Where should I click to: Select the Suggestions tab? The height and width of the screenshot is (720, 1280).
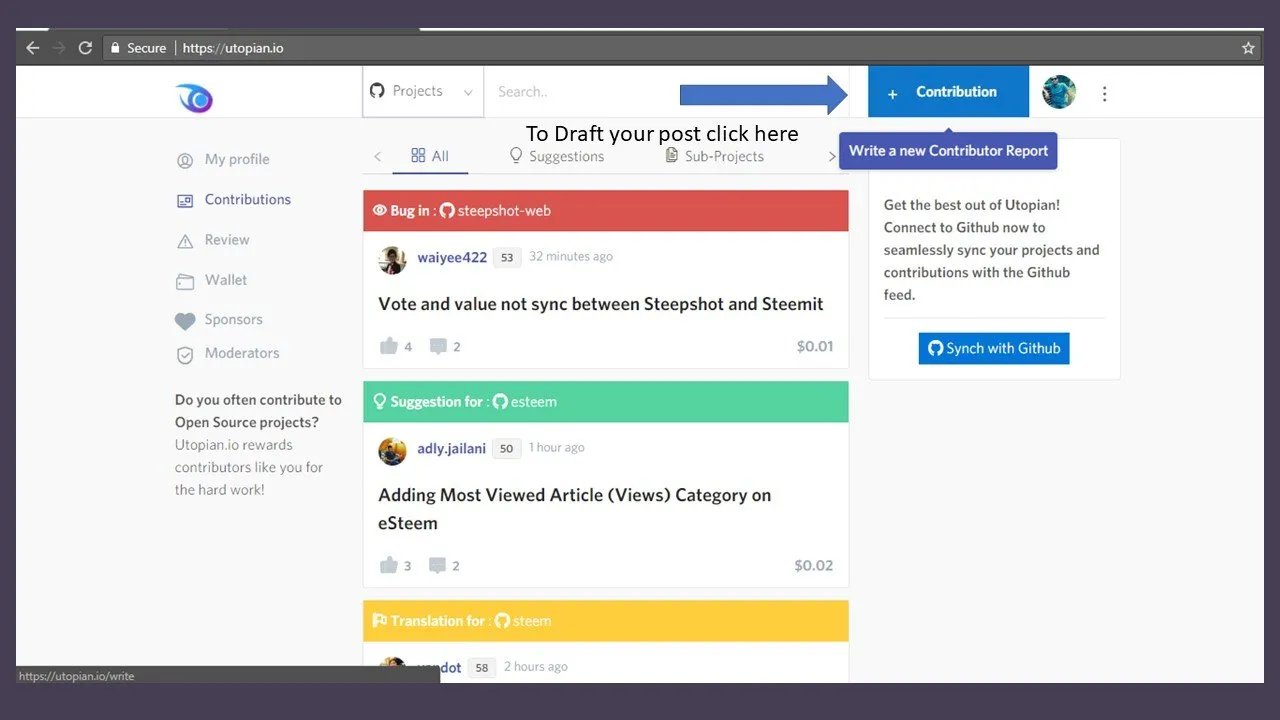click(x=557, y=156)
